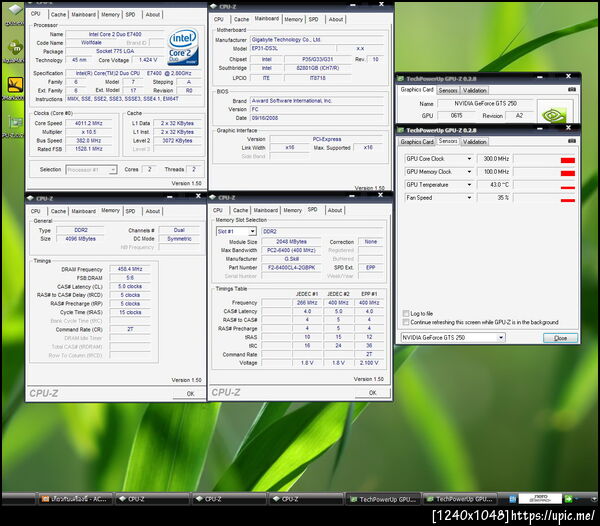Switch to Graphics Card tab in GPU-Z Sensors window
The width and height of the screenshot is (600, 526).
417,142
